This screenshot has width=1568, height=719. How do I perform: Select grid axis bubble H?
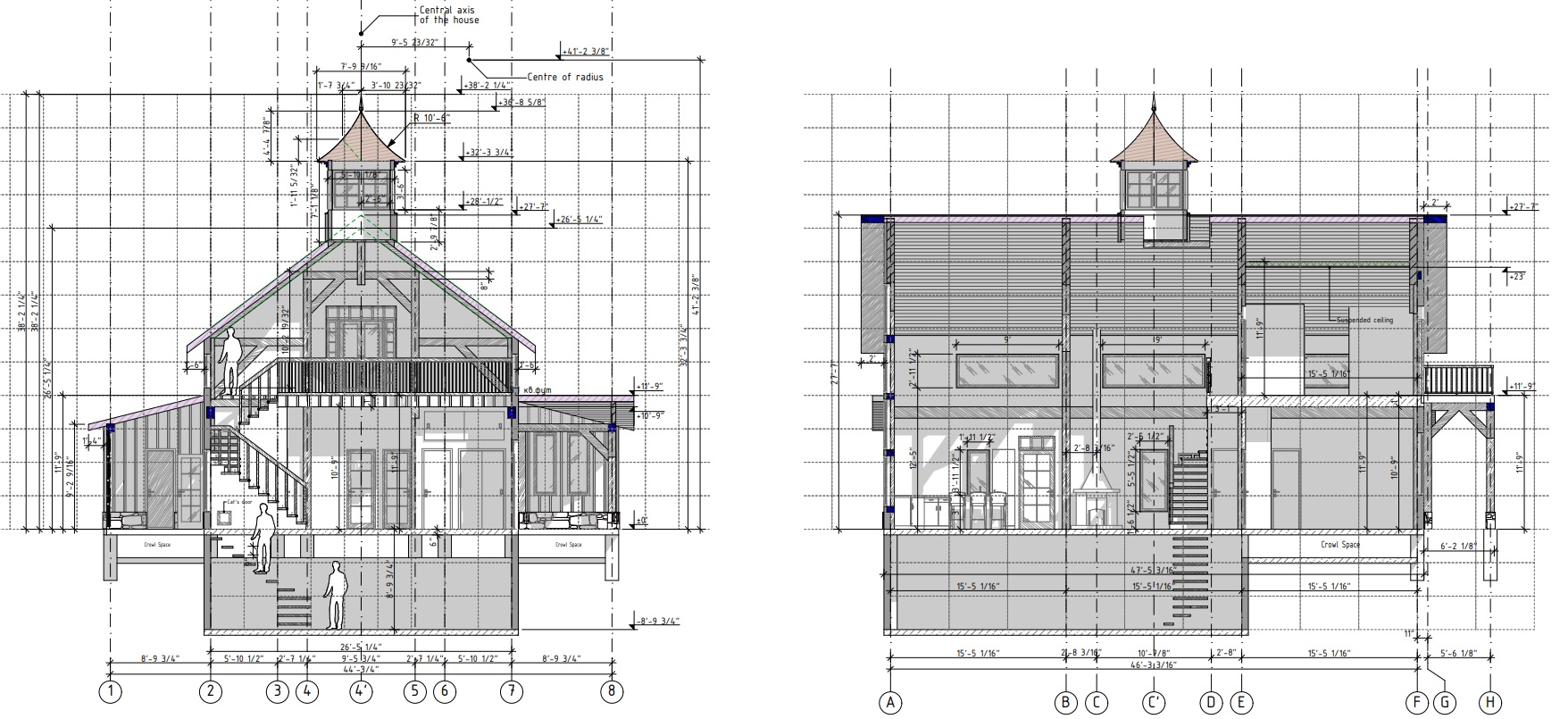(x=1489, y=703)
